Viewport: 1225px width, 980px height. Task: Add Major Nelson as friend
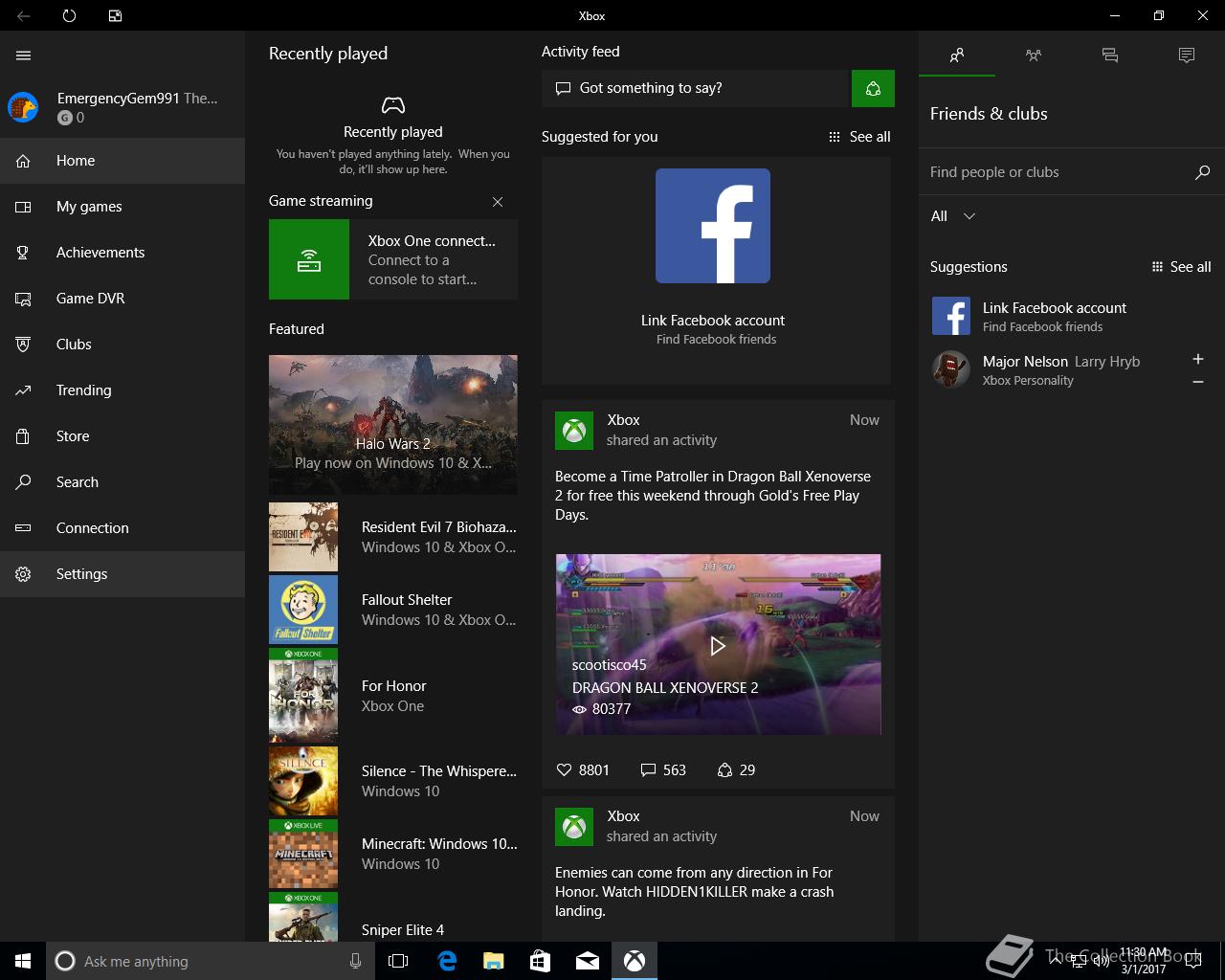(1198, 359)
